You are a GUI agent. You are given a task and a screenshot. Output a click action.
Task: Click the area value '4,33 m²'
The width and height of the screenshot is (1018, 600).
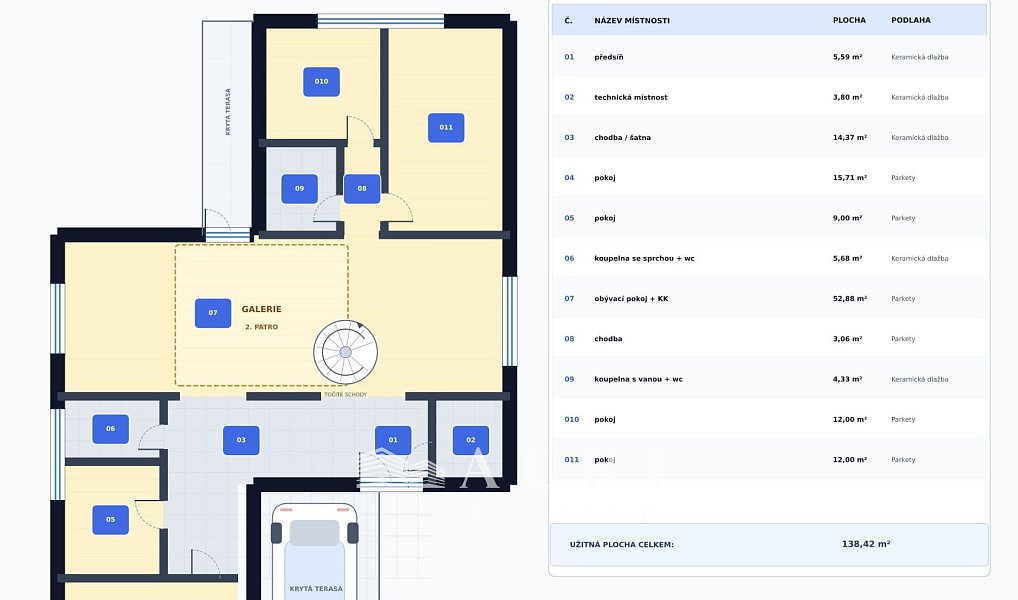[848, 379]
